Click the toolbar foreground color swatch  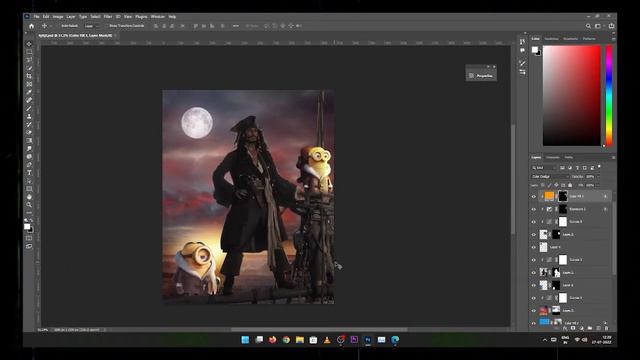[x=27, y=227]
